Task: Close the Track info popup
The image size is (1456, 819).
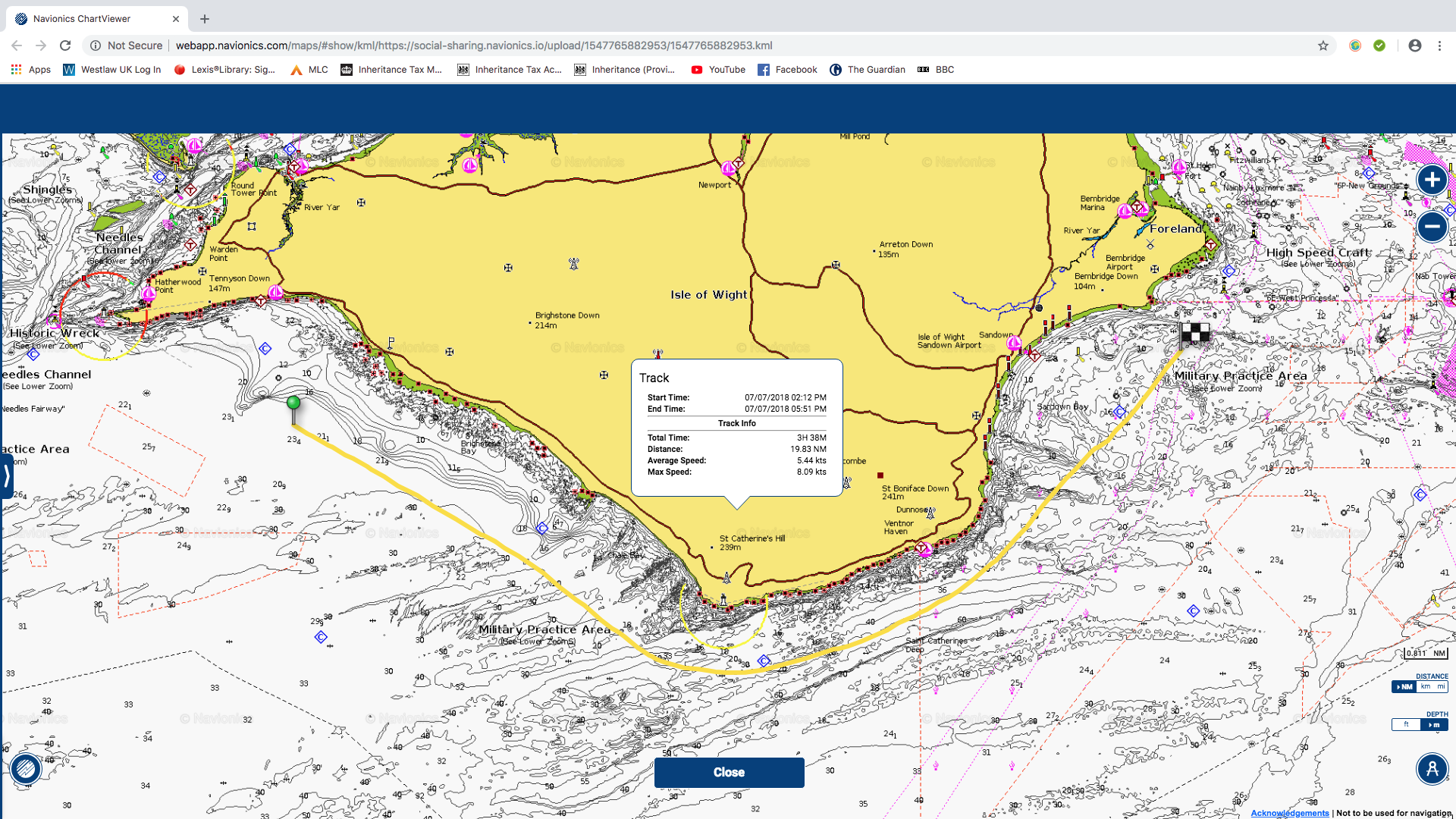Action: (x=729, y=772)
